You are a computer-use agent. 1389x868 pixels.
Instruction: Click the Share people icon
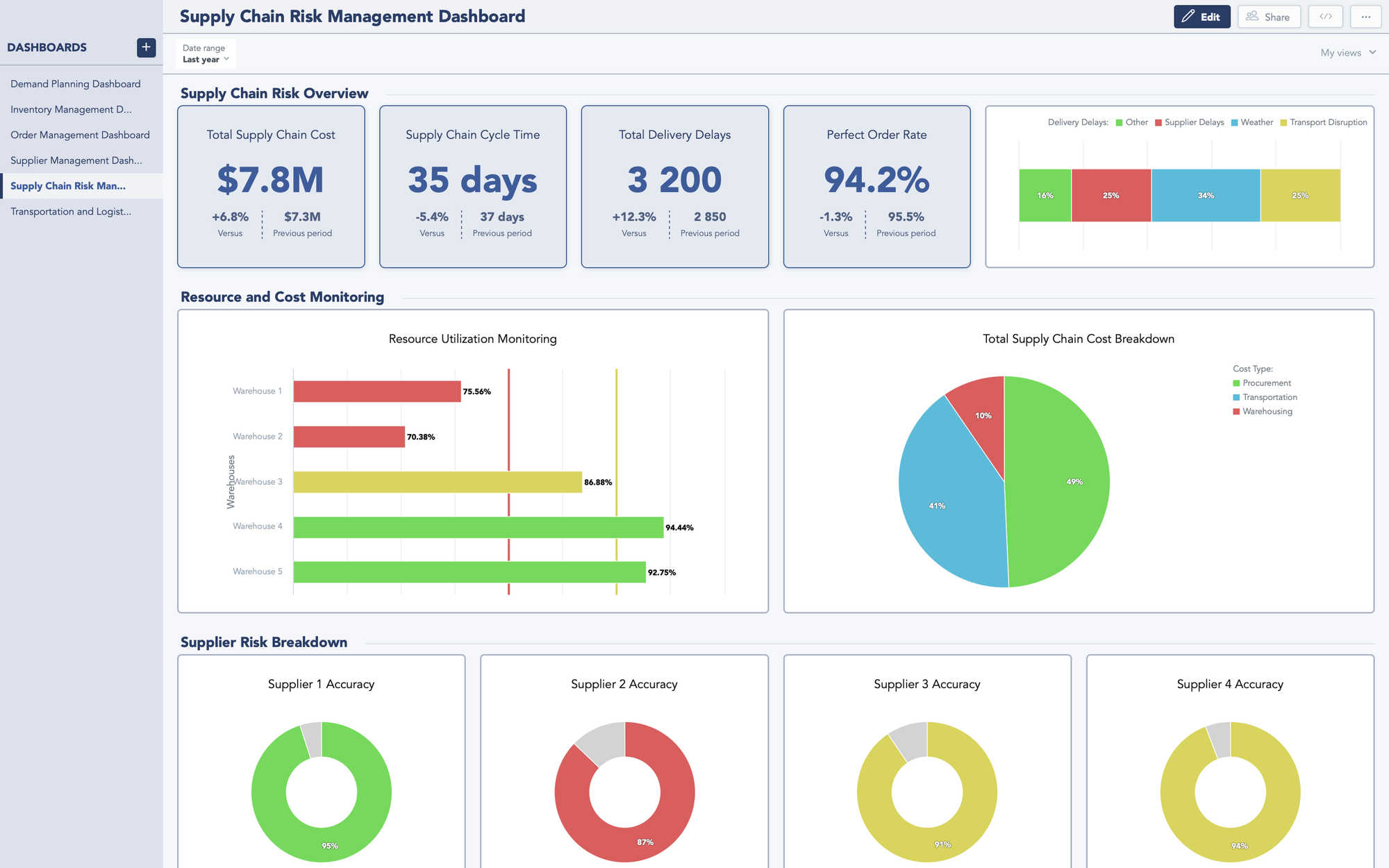click(1252, 16)
